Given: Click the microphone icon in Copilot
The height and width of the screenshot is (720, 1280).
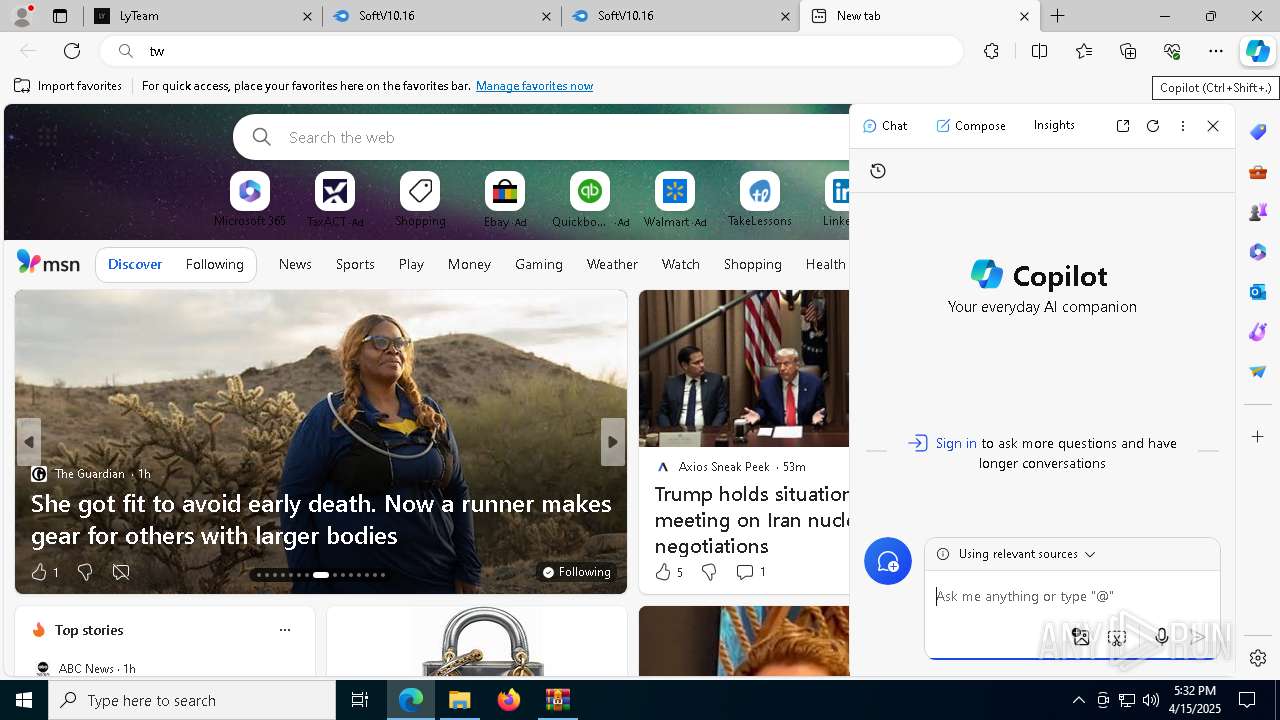Looking at the screenshot, I should (x=1162, y=637).
